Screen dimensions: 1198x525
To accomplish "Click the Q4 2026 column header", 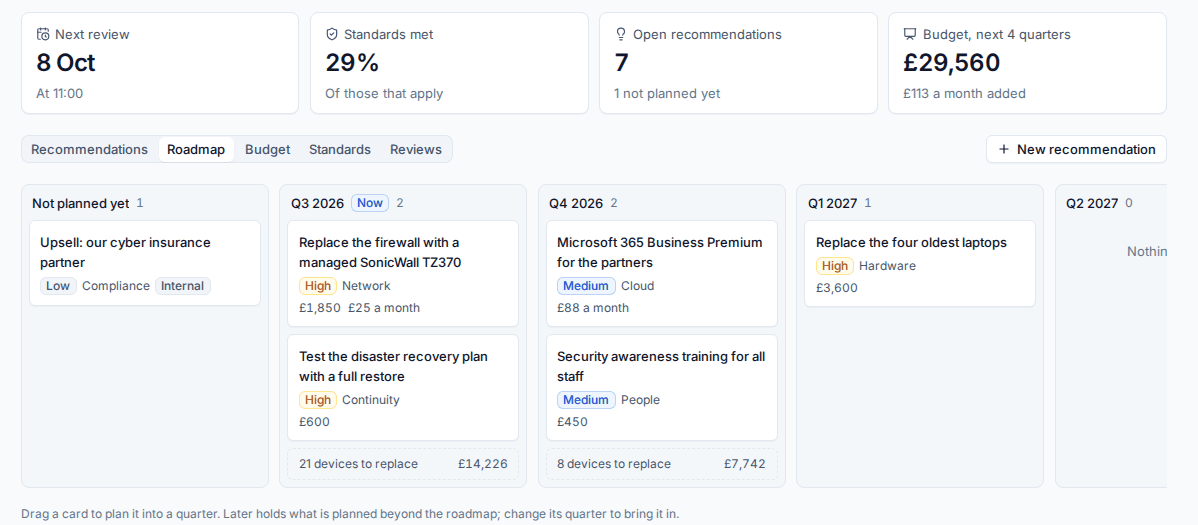I will pos(576,203).
